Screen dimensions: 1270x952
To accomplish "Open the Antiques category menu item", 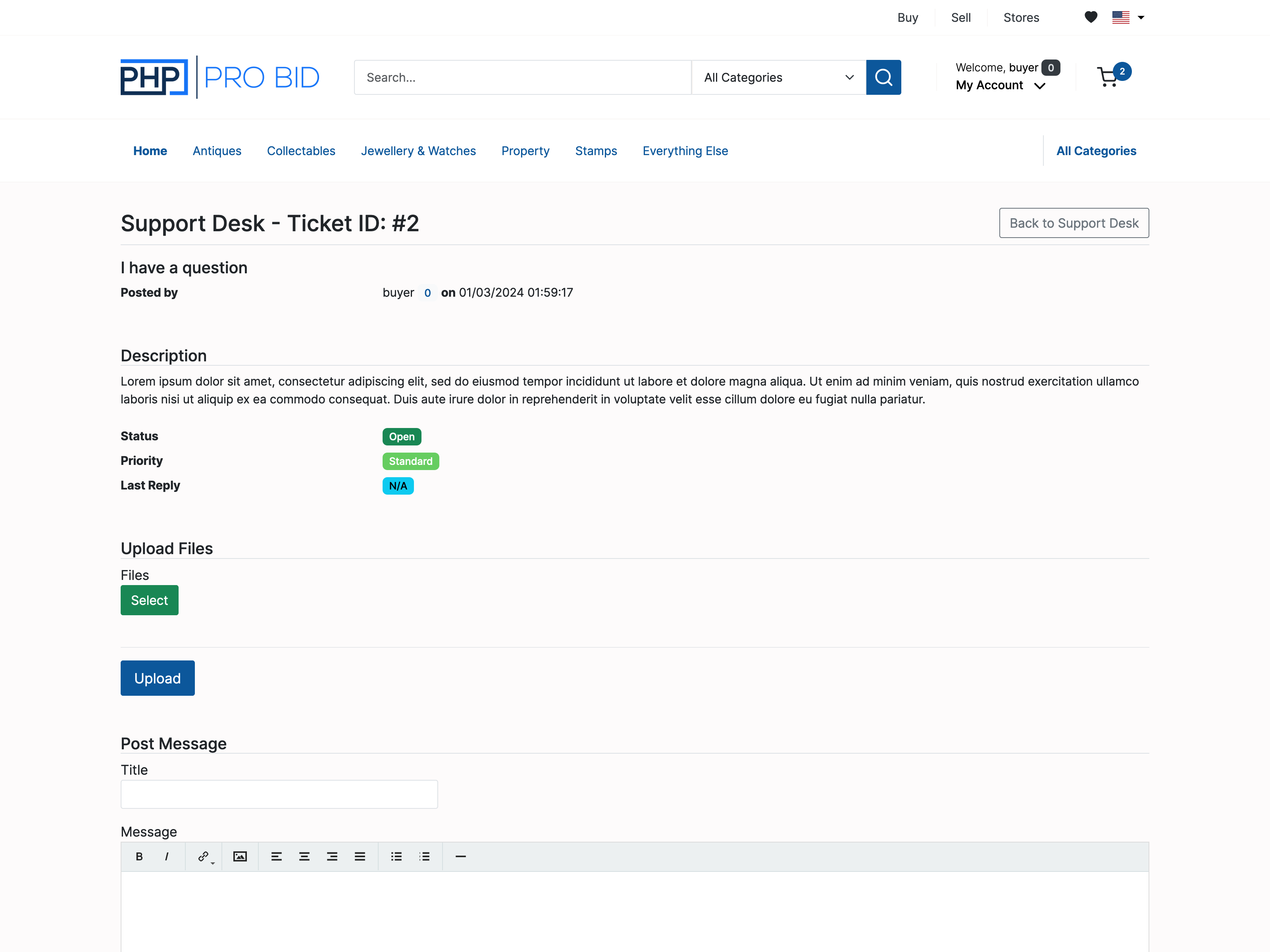I will pyautogui.click(x=217, y=151).
